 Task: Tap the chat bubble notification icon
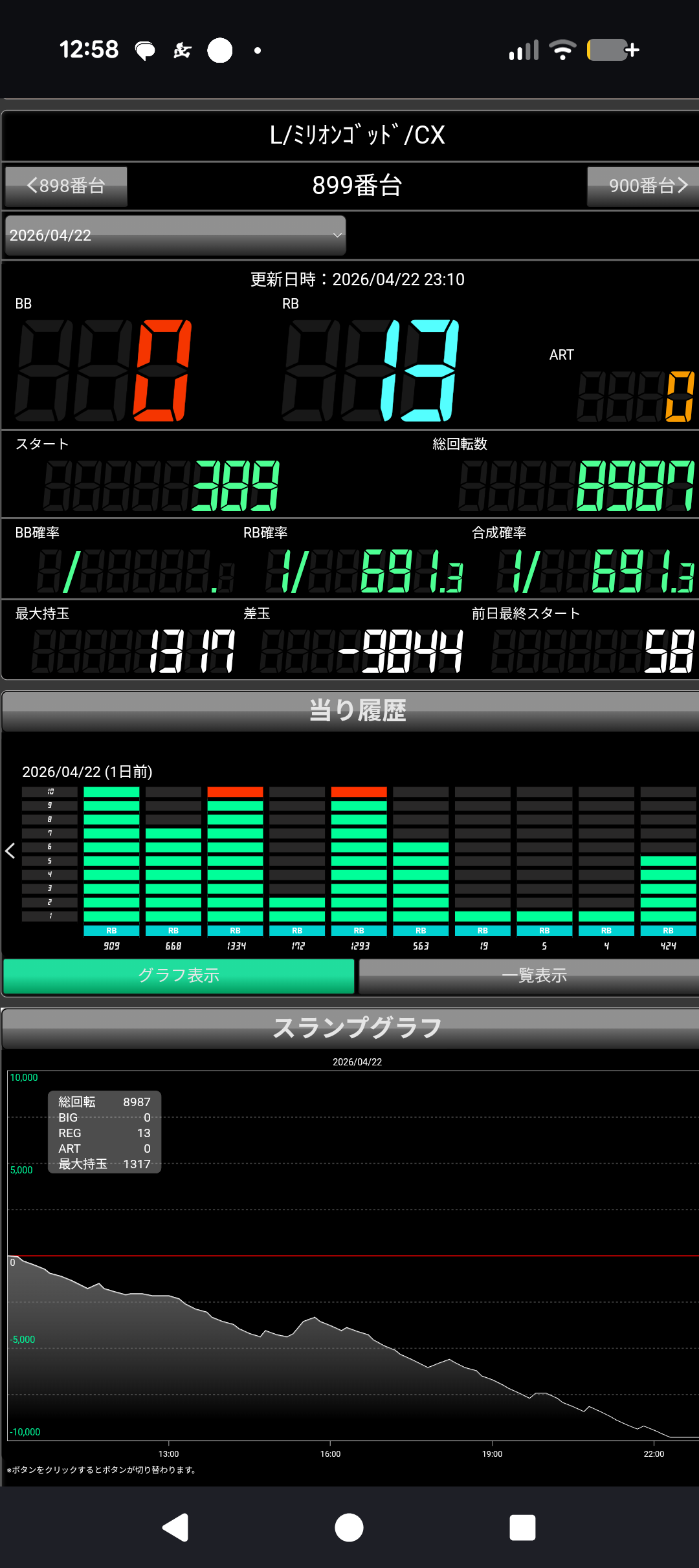145,50
